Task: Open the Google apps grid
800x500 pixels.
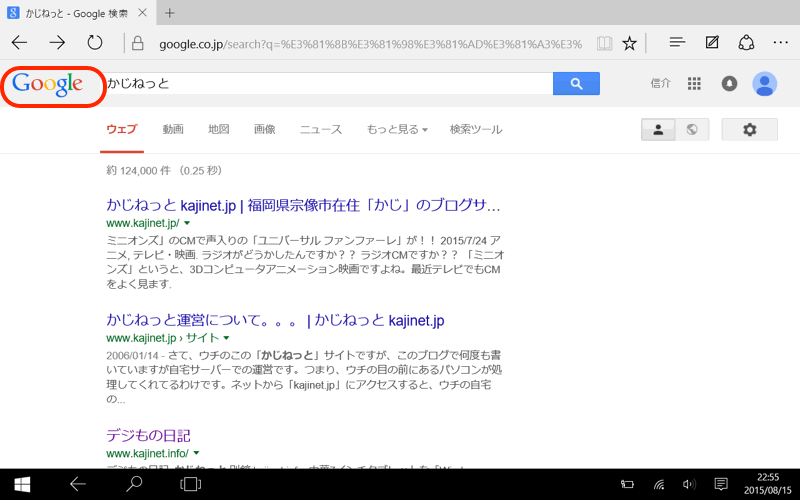Action: pos(694,84)
